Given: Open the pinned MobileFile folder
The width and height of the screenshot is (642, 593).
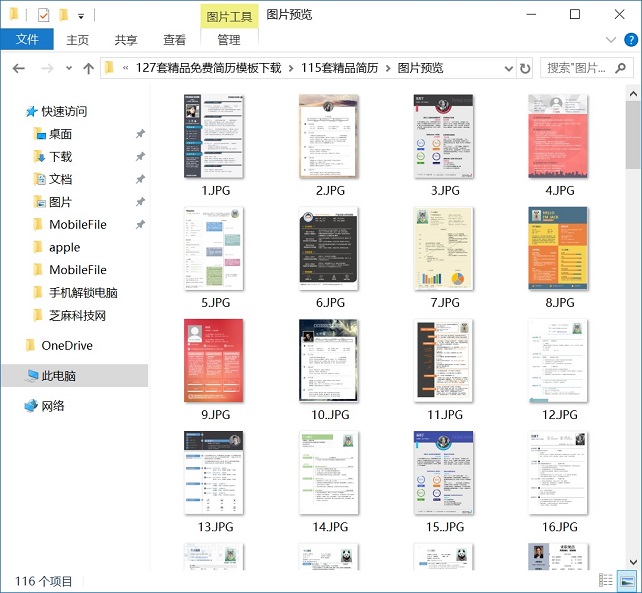Looking at the screenshot, I should [x=78, y=225].
